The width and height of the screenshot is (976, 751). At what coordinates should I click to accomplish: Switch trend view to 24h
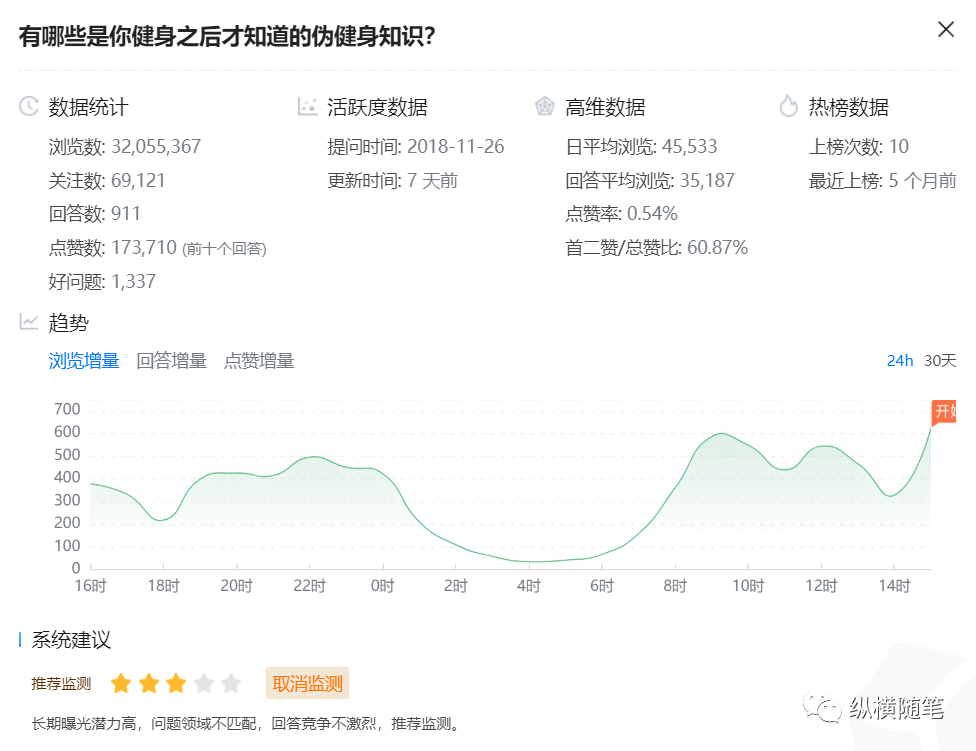[x=900, y=361]
